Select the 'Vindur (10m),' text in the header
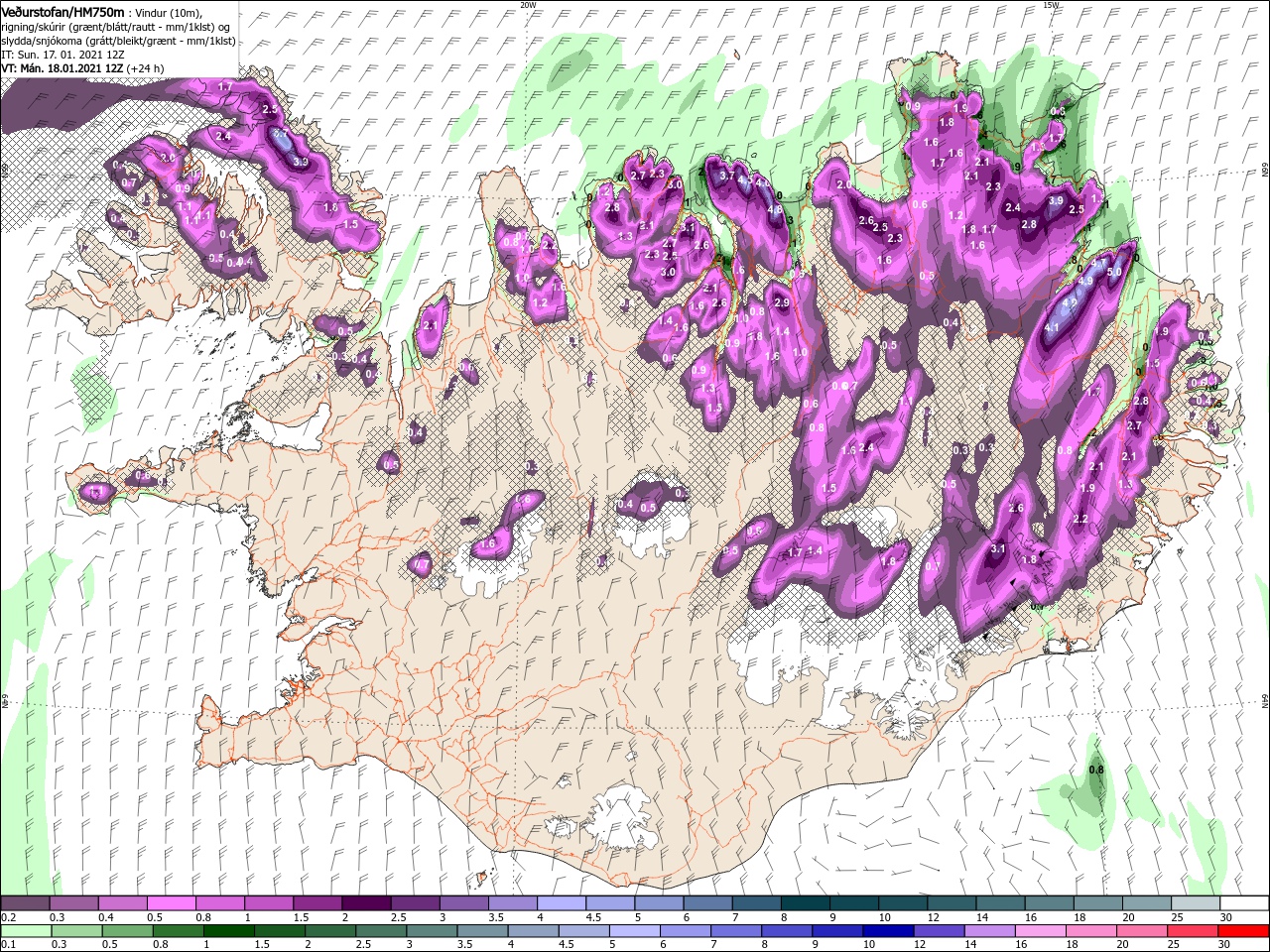 coord(168,12)
